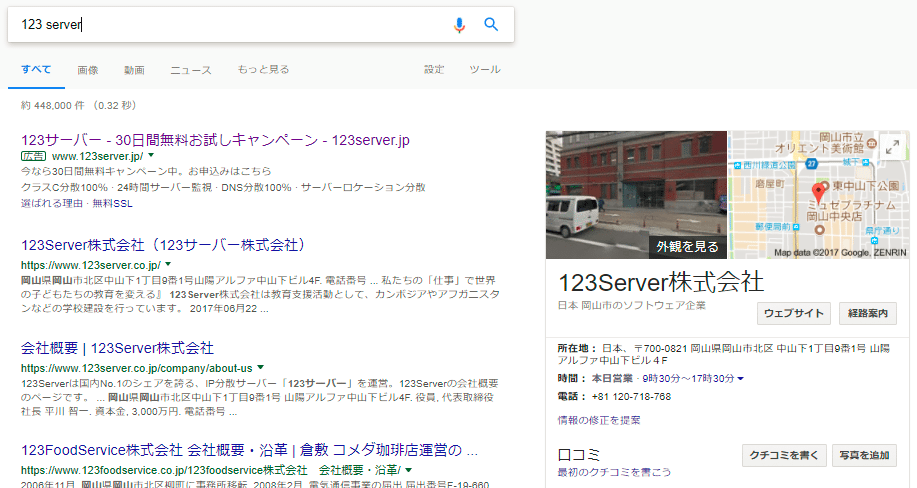Click the クチコミを書く button
The width and height of the screenshot is (917, 488).
tap(784, 455)
